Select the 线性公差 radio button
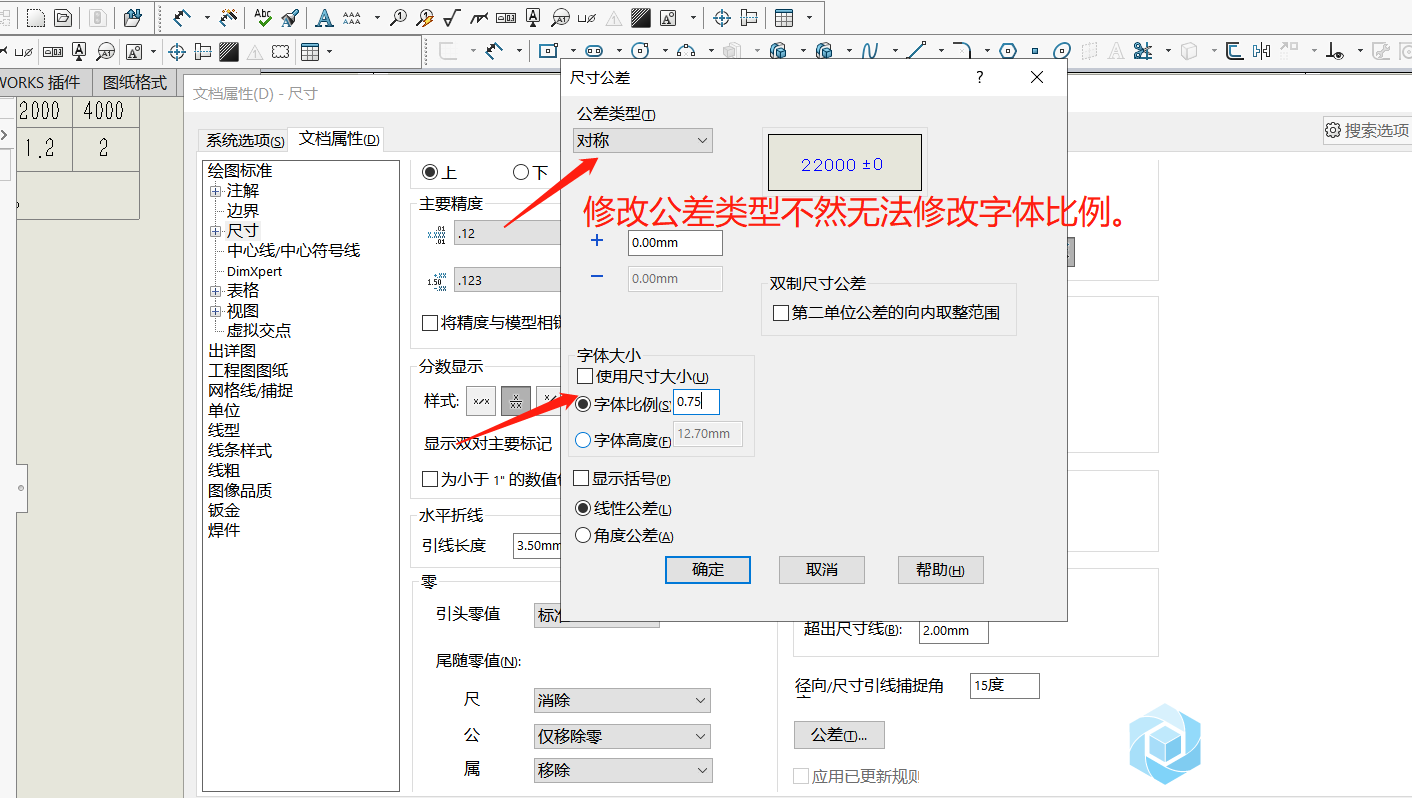 (583, 509)
